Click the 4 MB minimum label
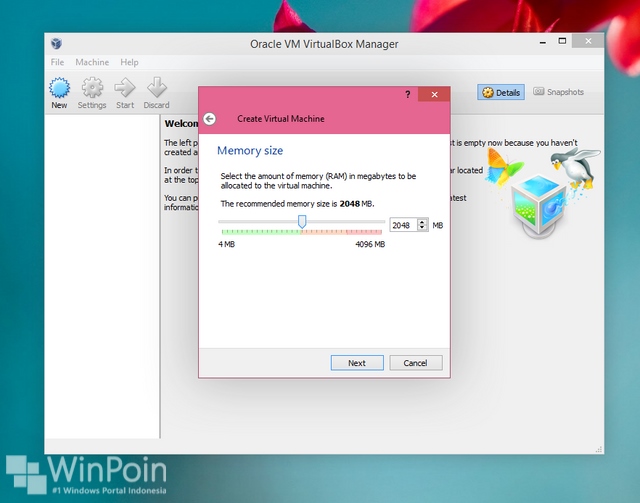Viewport: 640px width, 503px height. pos(227,244)
